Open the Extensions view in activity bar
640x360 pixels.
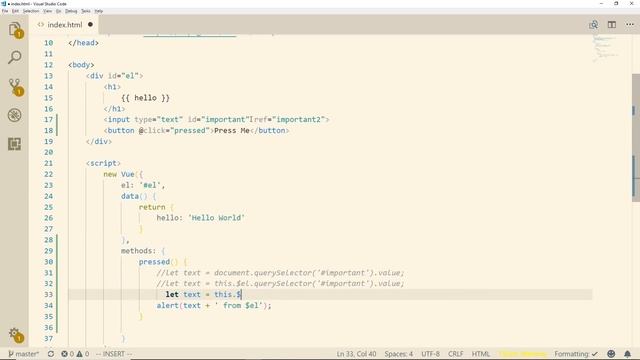point(15,144)
